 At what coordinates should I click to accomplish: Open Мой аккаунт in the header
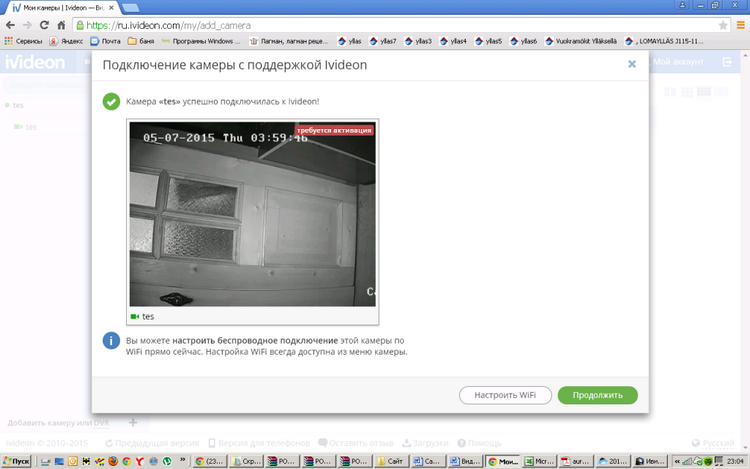click(678, 62)
